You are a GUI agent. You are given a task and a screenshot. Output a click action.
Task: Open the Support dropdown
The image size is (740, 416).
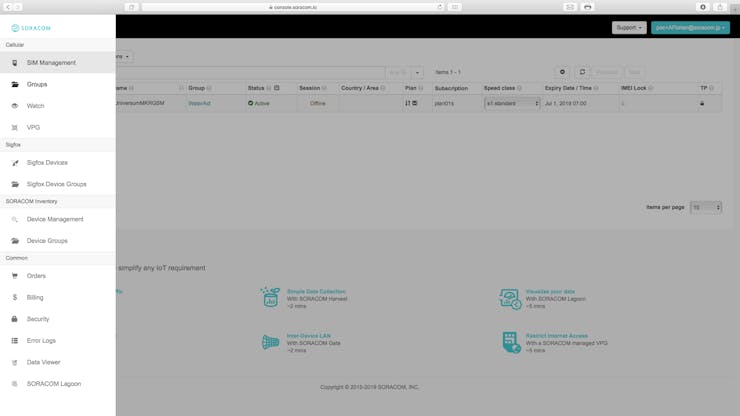coord(629,28)
